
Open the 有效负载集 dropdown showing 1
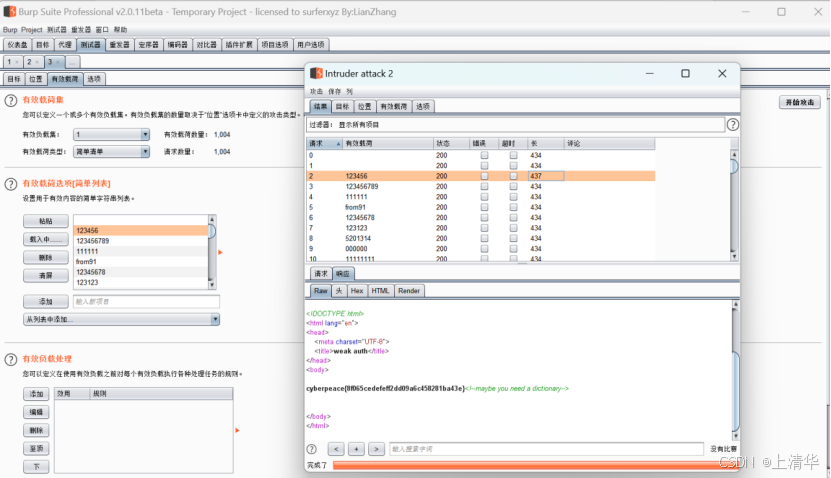pos(111,135)
